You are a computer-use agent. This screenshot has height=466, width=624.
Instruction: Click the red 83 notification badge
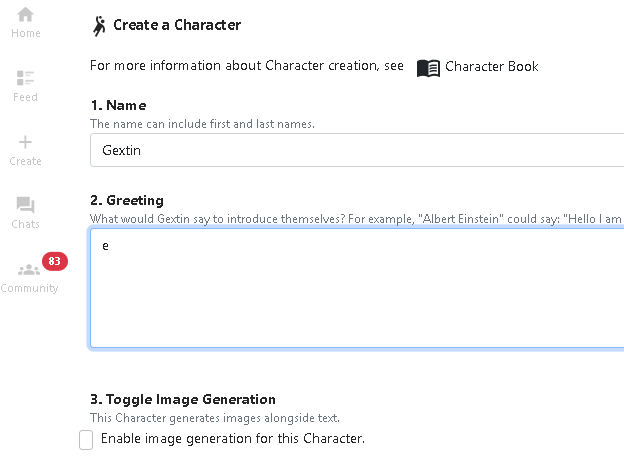pos(55,261)
